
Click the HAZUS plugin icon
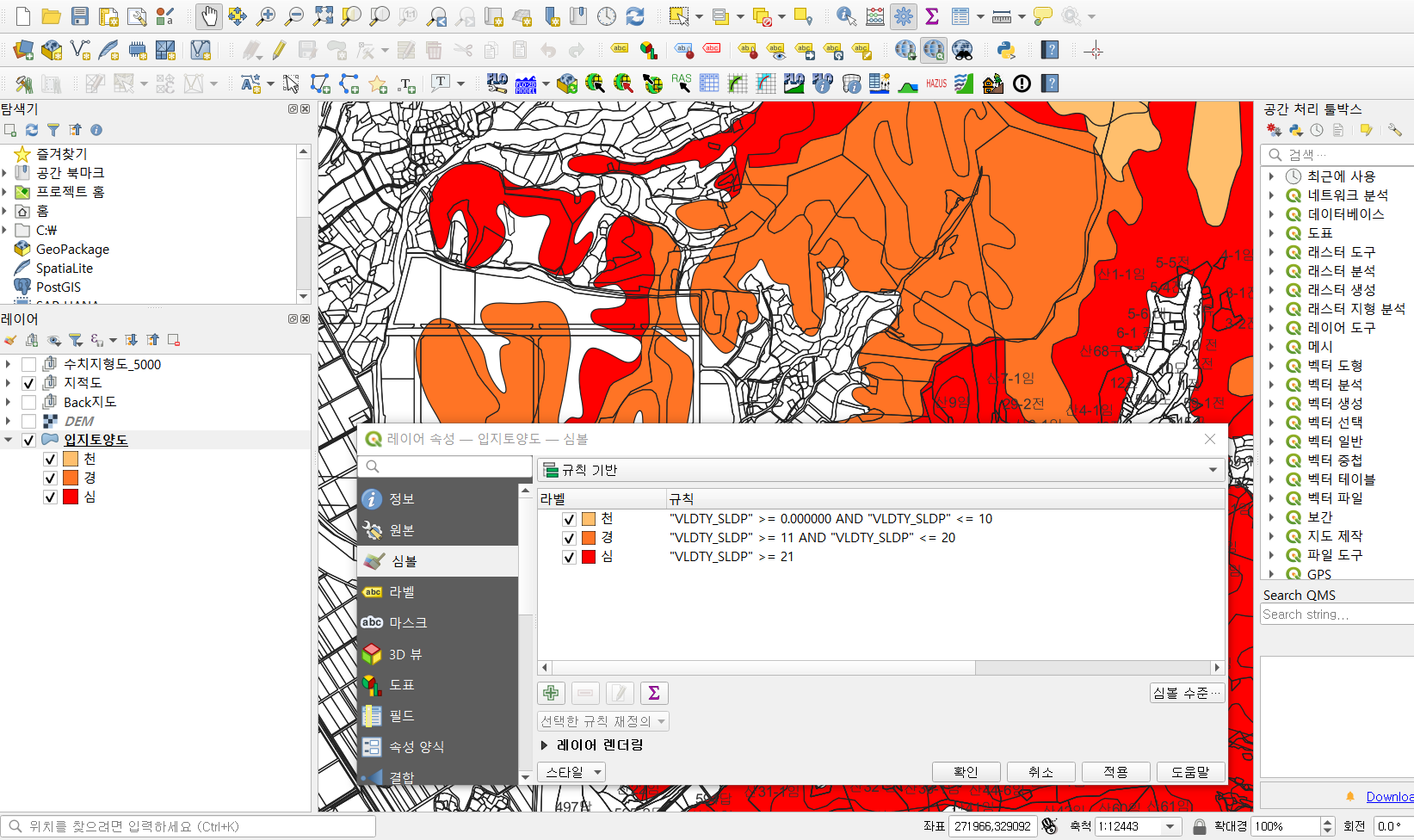(936, 83)
